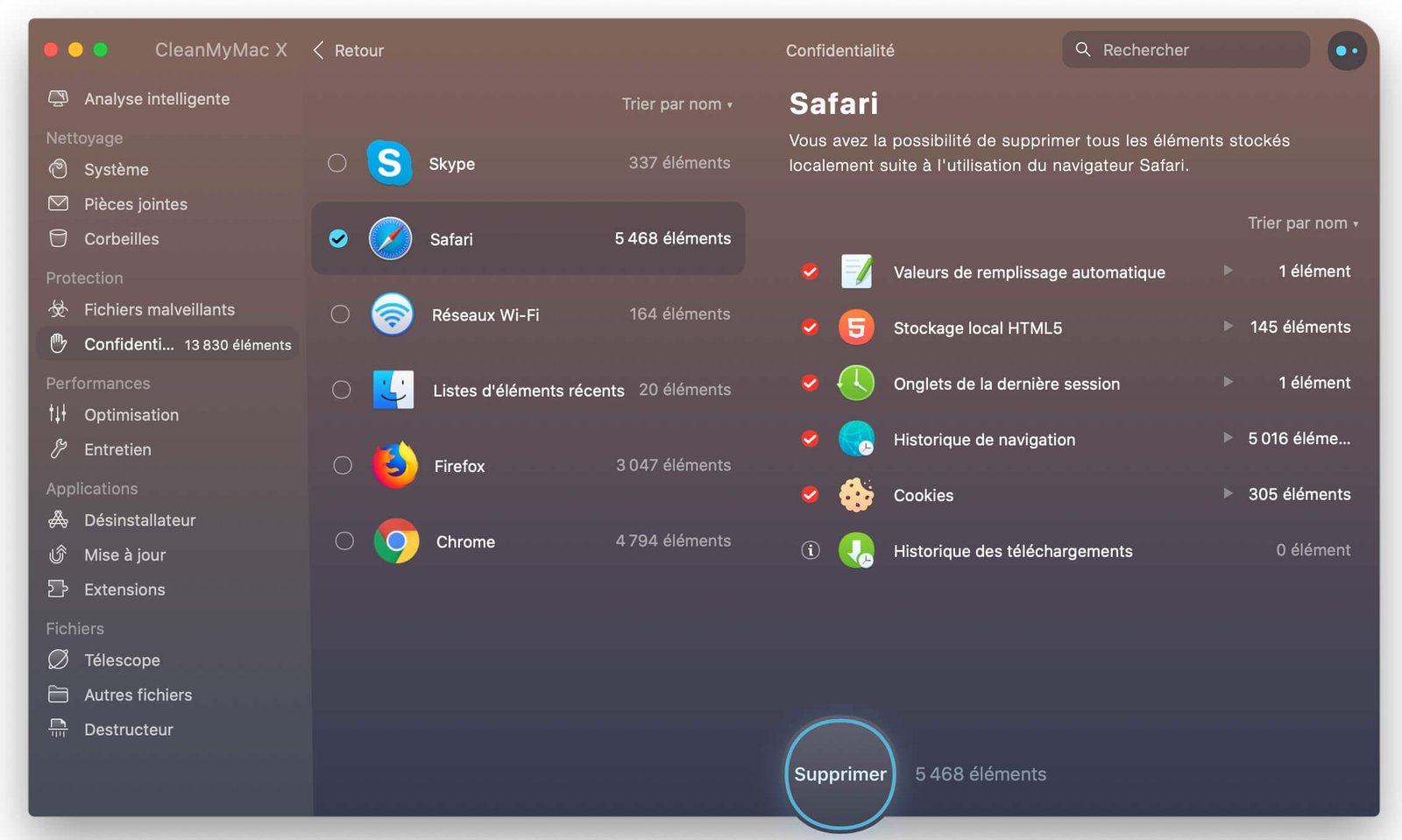The height and width of the screenshot is (840, 1402).
Task: Click the '3 047 éléments' Firefox count
Action: click(x=673, y=465)
